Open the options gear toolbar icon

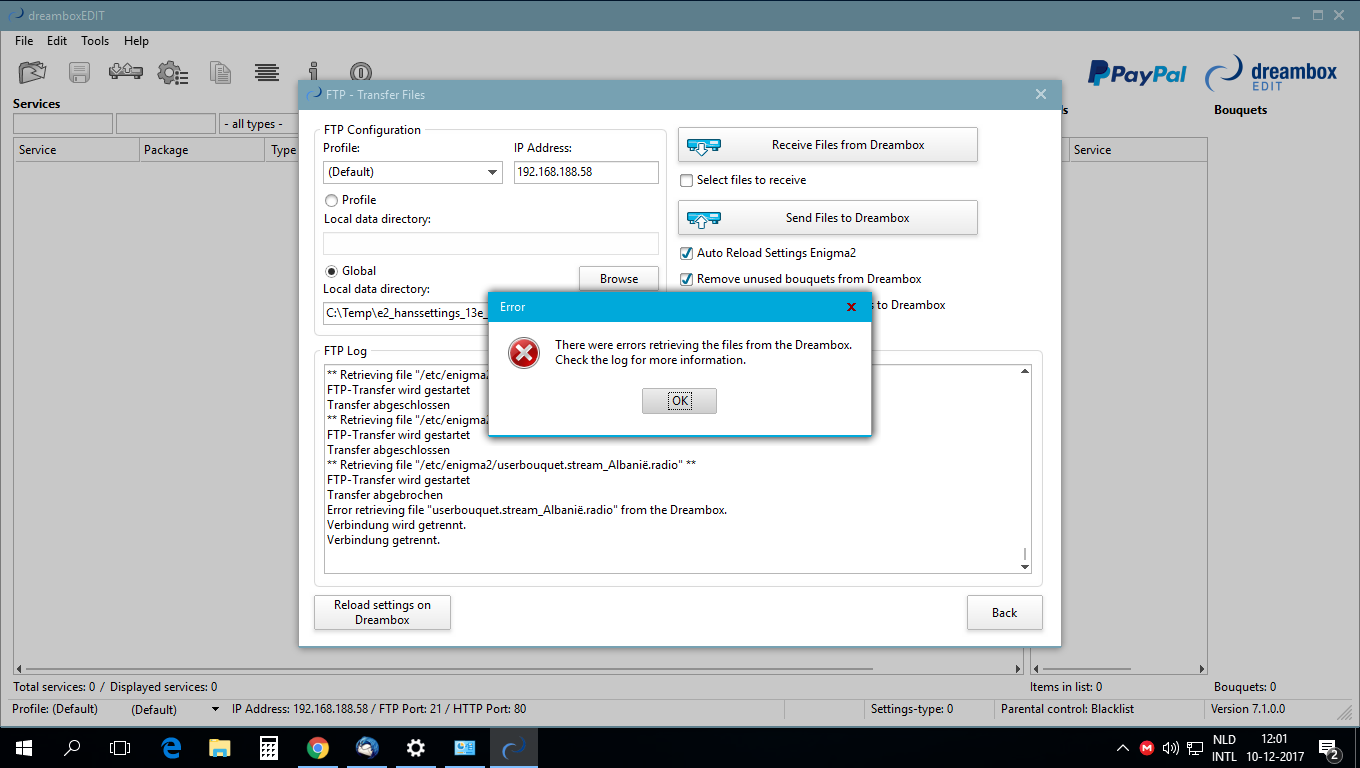173,73
